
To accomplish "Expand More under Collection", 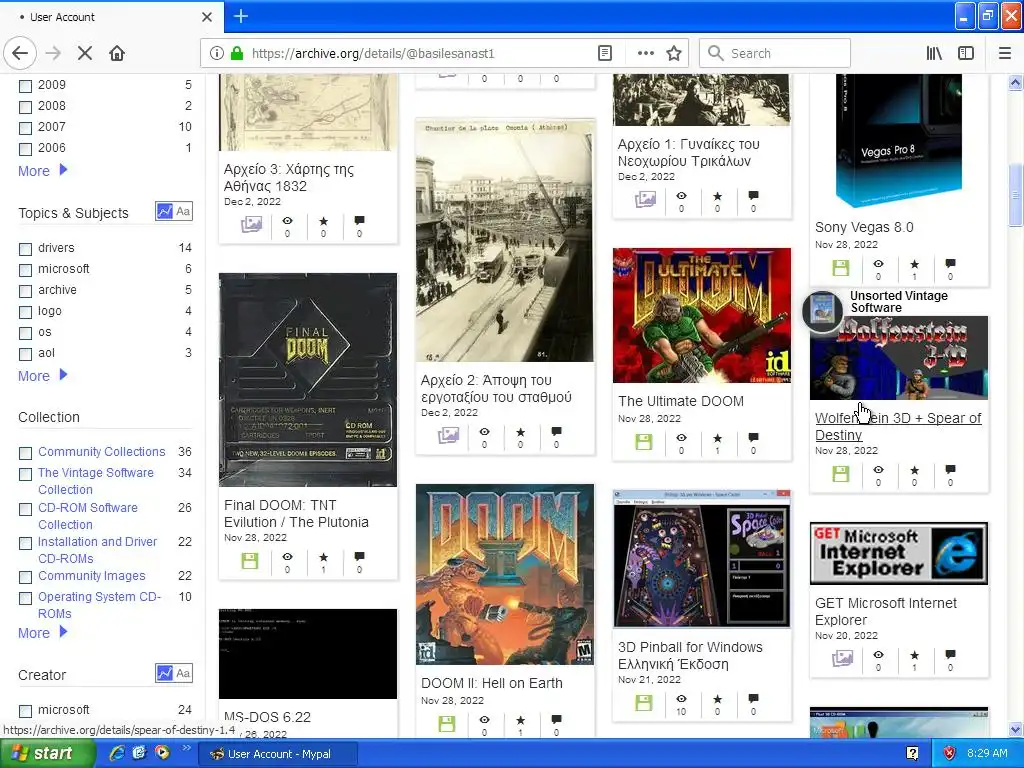I will (43, 633).
